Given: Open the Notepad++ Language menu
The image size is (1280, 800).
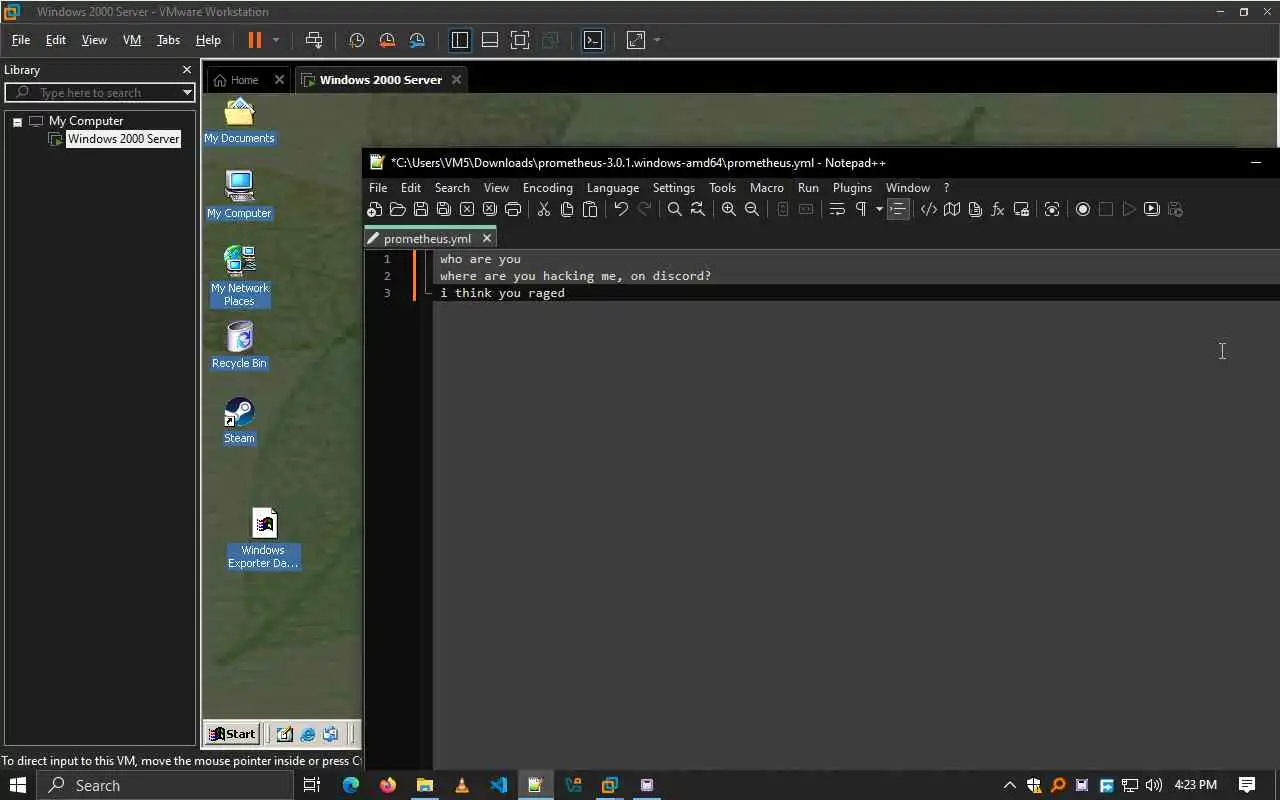Looking at the screenshot, I should point(613,188).
